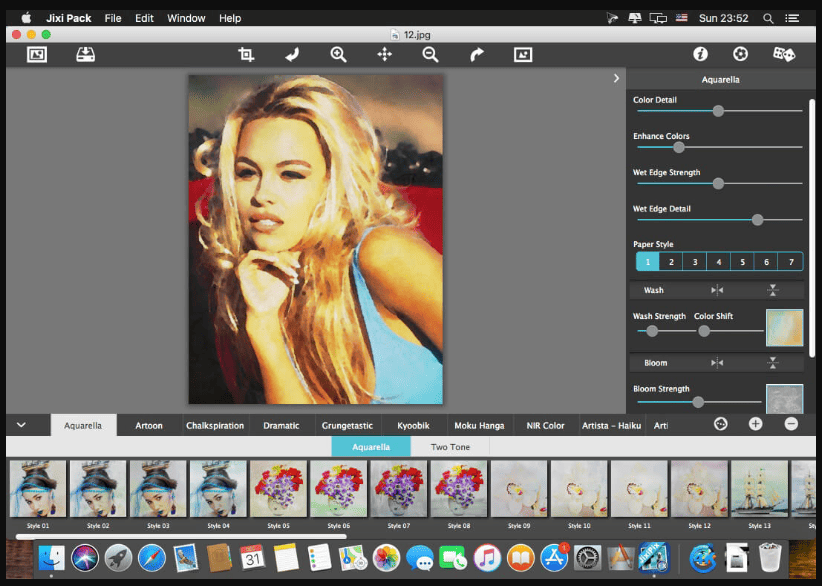The height and width of the screenshot is (586, 822).
Task: Click the fit image to window icon
Action: click(x=523, y=55)
